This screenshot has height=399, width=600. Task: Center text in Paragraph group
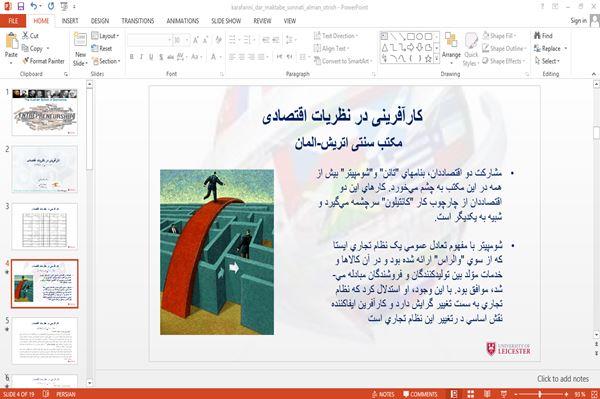tap(241, 57)
